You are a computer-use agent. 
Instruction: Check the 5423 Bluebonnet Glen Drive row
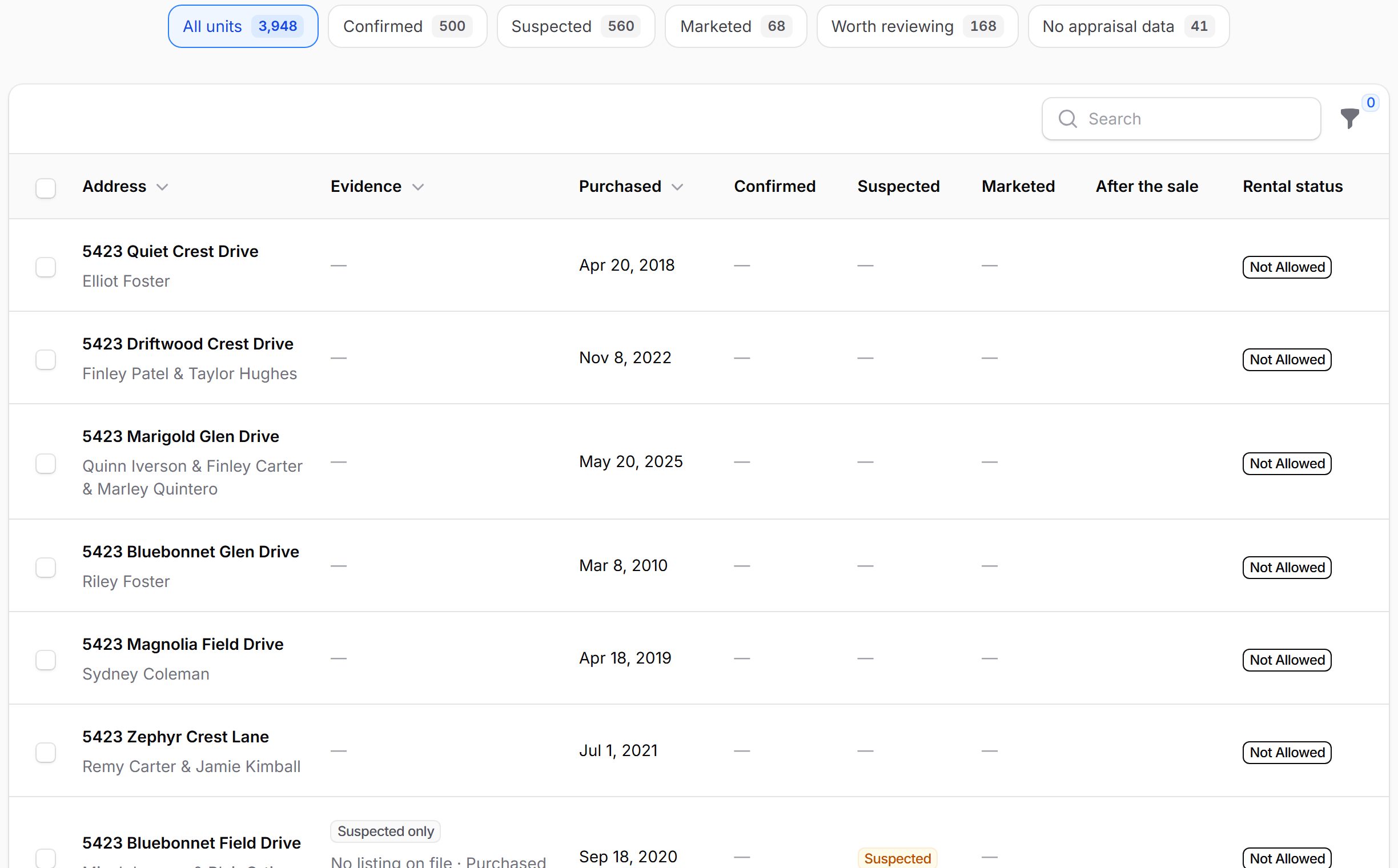[x=46, y=567]
